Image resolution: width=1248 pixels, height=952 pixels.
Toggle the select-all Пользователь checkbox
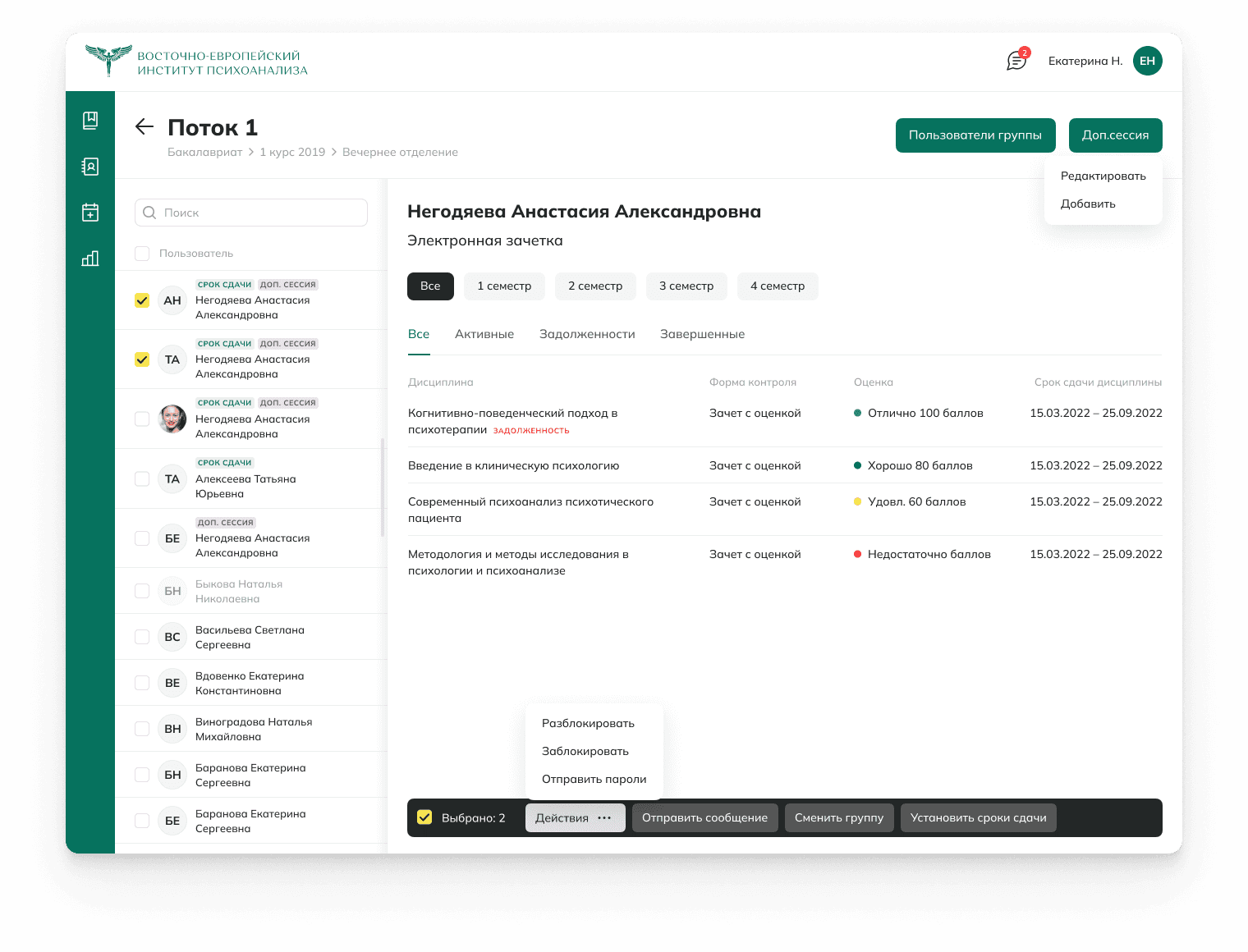click(x=142, y=254)
